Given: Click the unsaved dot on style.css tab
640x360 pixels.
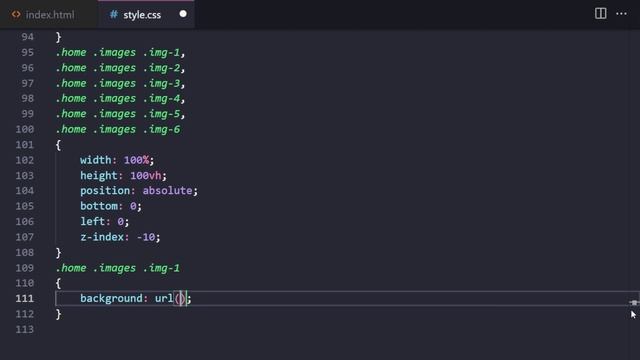Looking at the screenshot, I should click(183, 14).
